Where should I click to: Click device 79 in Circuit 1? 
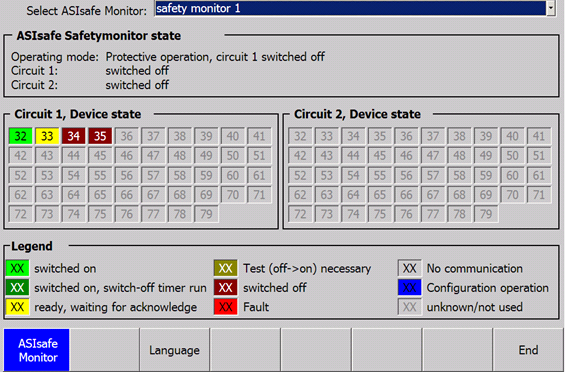click(206, 214)
